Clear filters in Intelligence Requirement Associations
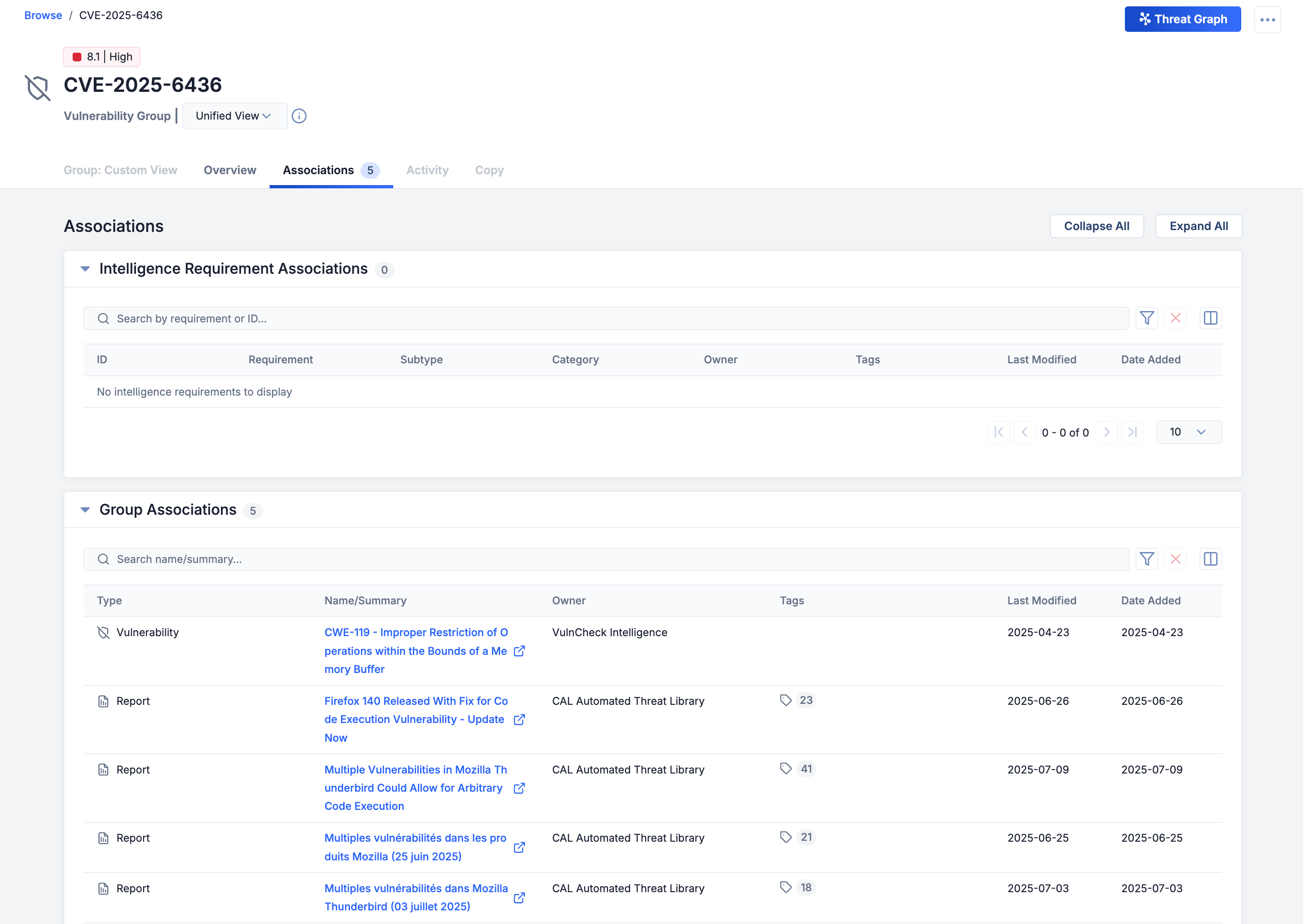This screenshot has width=1303, height=924. 1175,318
